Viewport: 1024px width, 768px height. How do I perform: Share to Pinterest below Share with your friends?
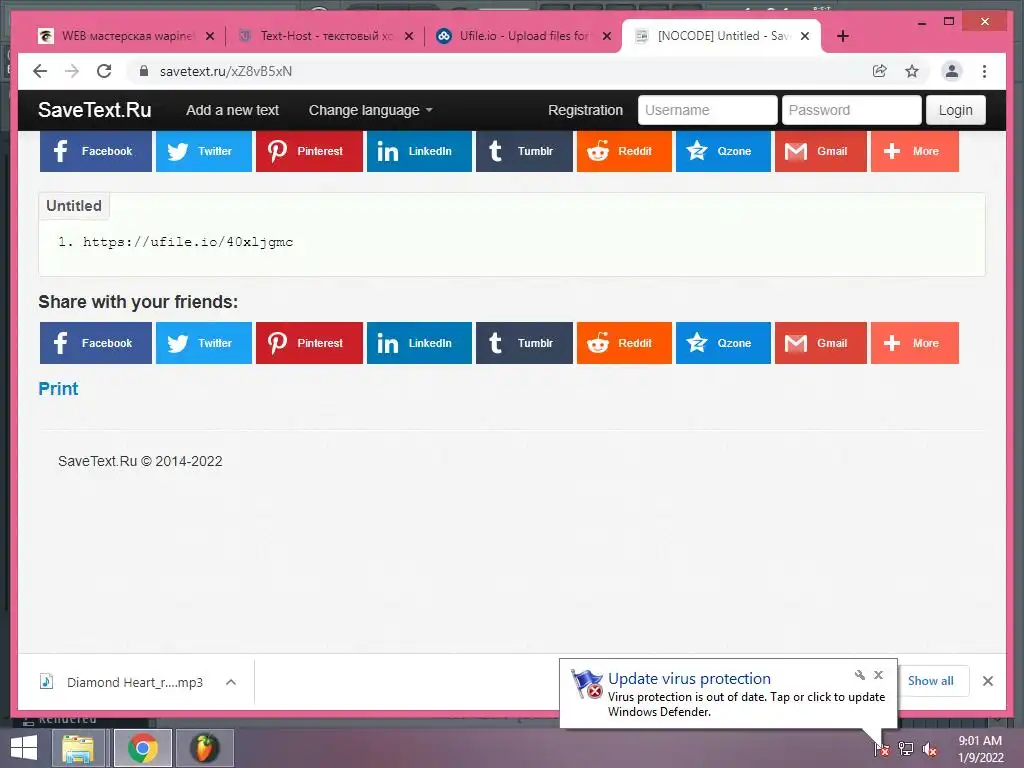coord(309,343)
